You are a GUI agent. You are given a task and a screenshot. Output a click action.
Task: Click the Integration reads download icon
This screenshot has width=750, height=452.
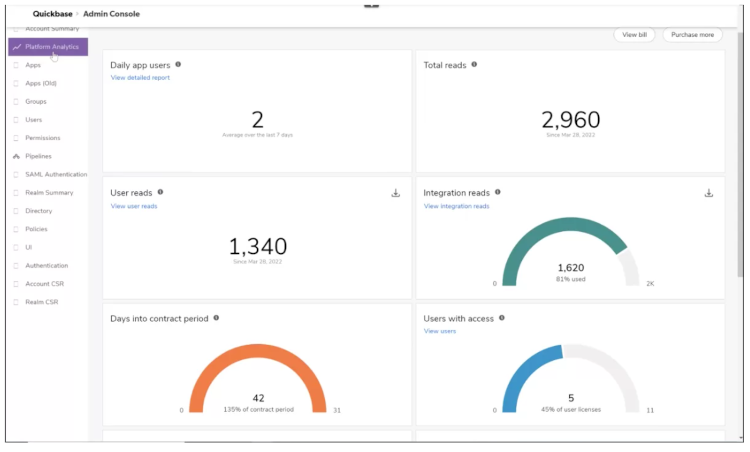709,193
